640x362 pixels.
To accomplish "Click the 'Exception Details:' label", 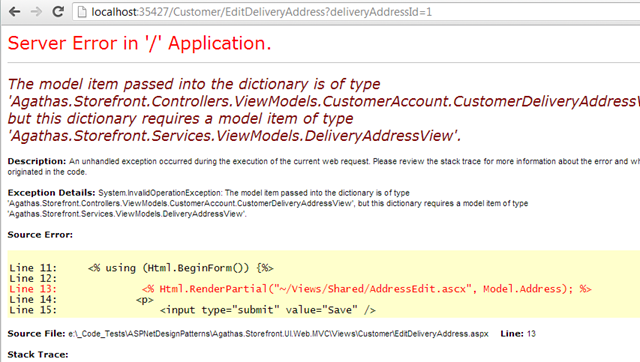I will point(51,193).
